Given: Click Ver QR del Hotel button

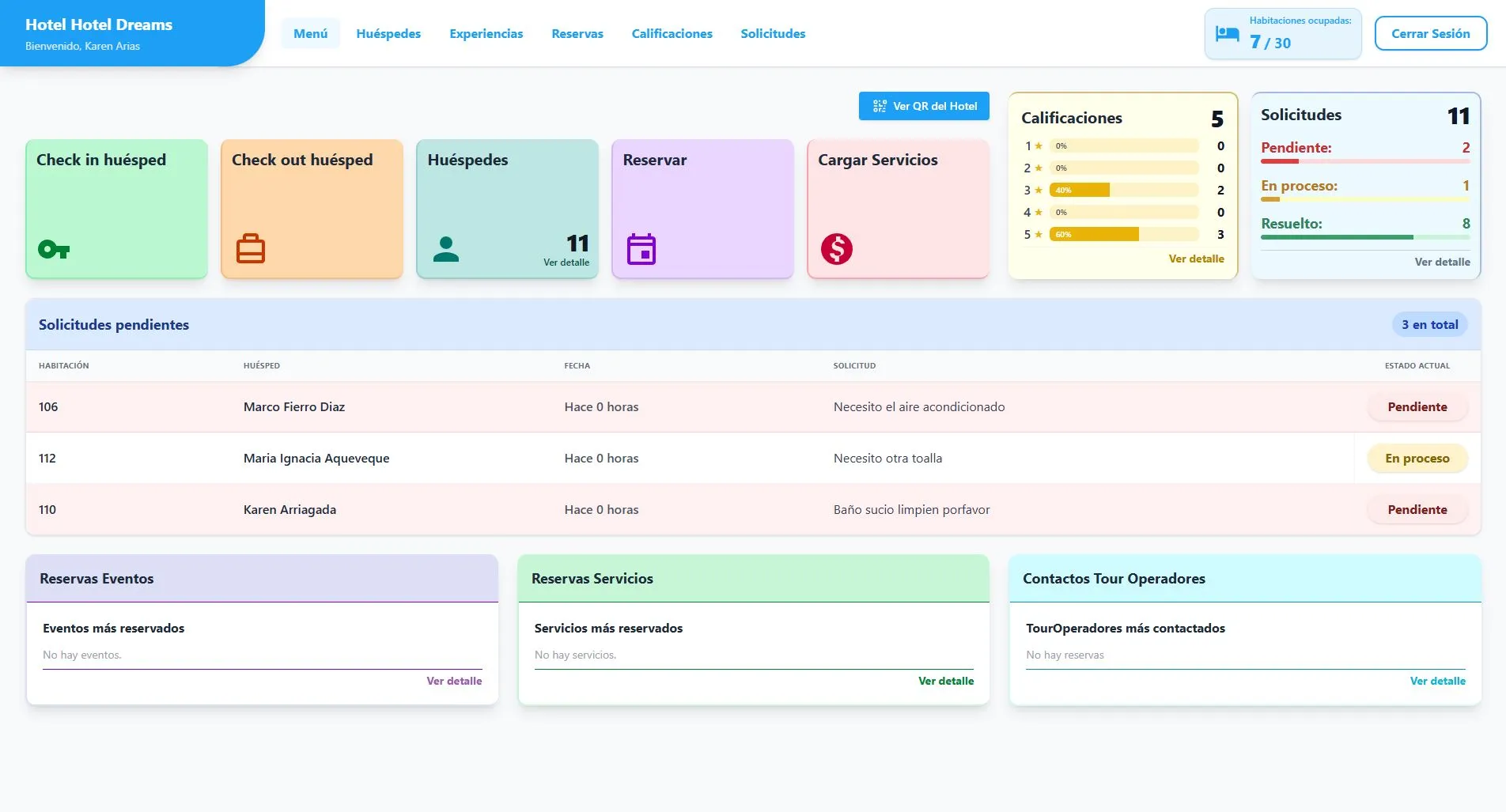Looking at the screenshot, I should click(924, 106).
